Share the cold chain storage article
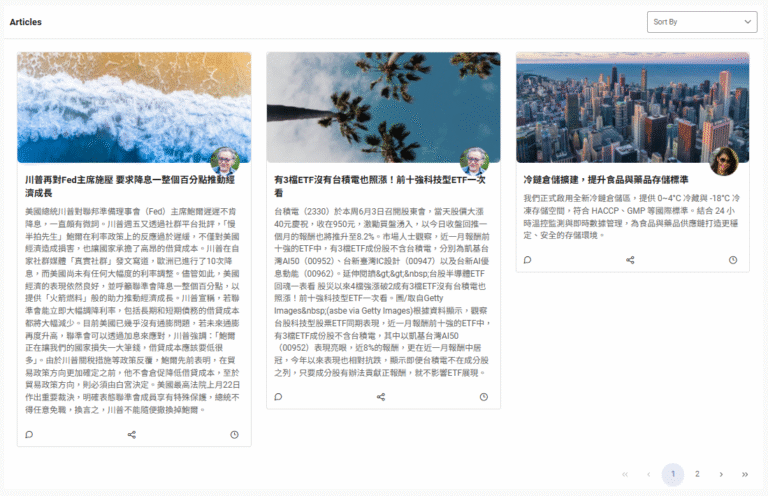This screenshot has width=768, height=496. click(630, 260)
